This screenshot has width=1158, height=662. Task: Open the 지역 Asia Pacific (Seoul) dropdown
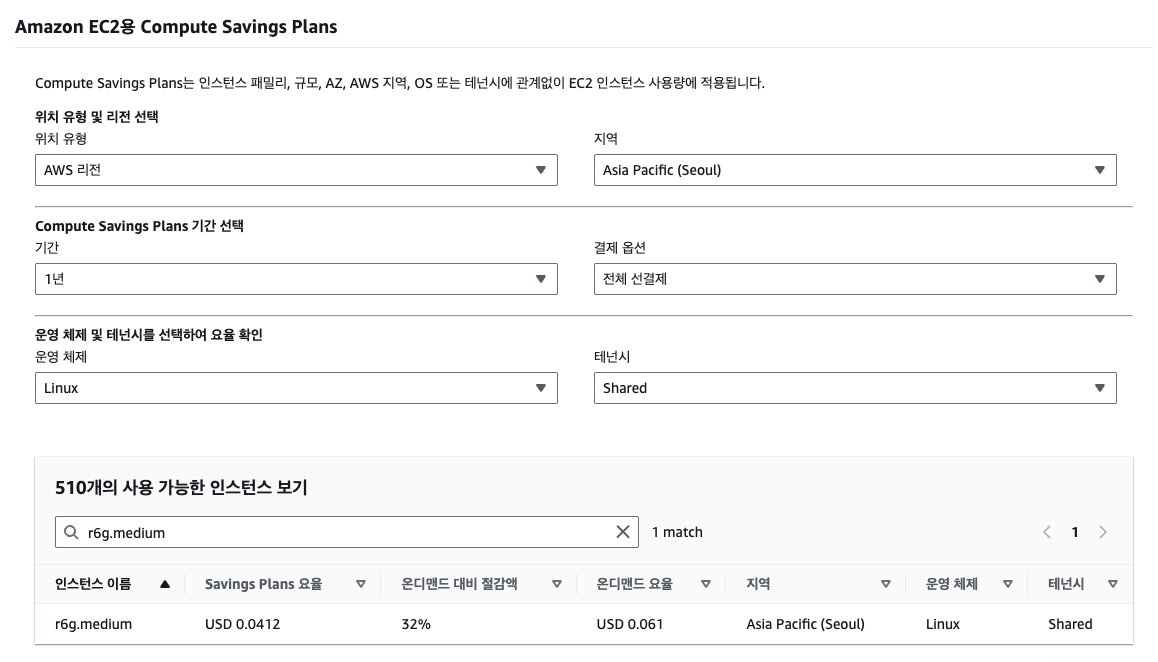coord(854,170)
